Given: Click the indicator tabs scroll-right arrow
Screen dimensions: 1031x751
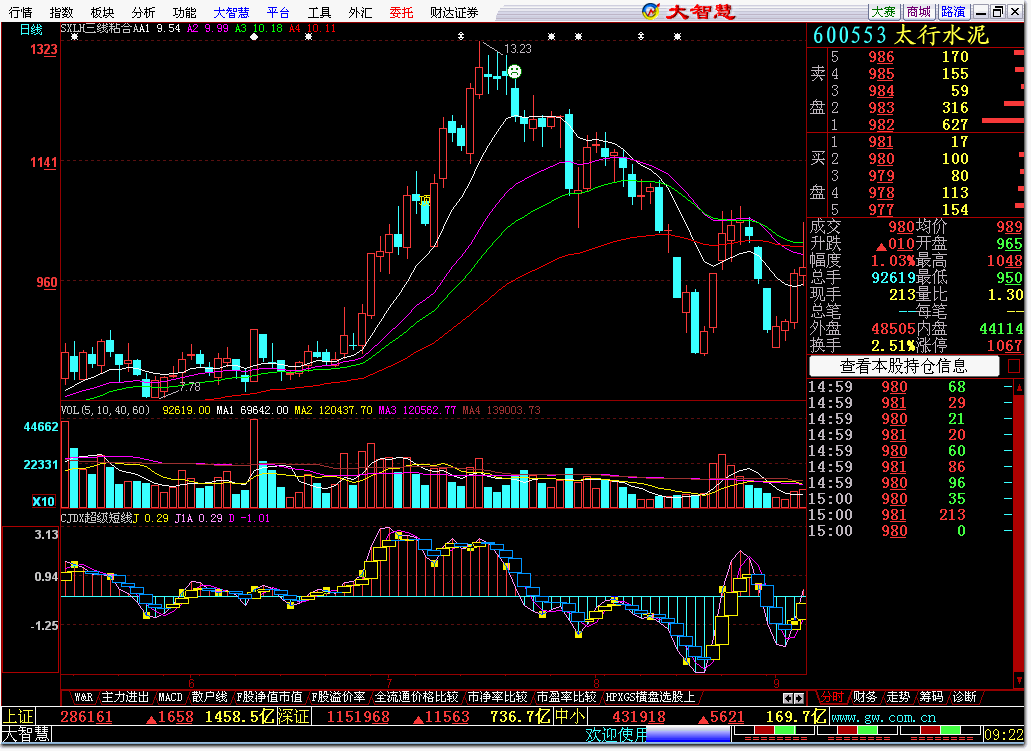Looking at the screenshot, I should pyautogui.click(x=798, y=698).
